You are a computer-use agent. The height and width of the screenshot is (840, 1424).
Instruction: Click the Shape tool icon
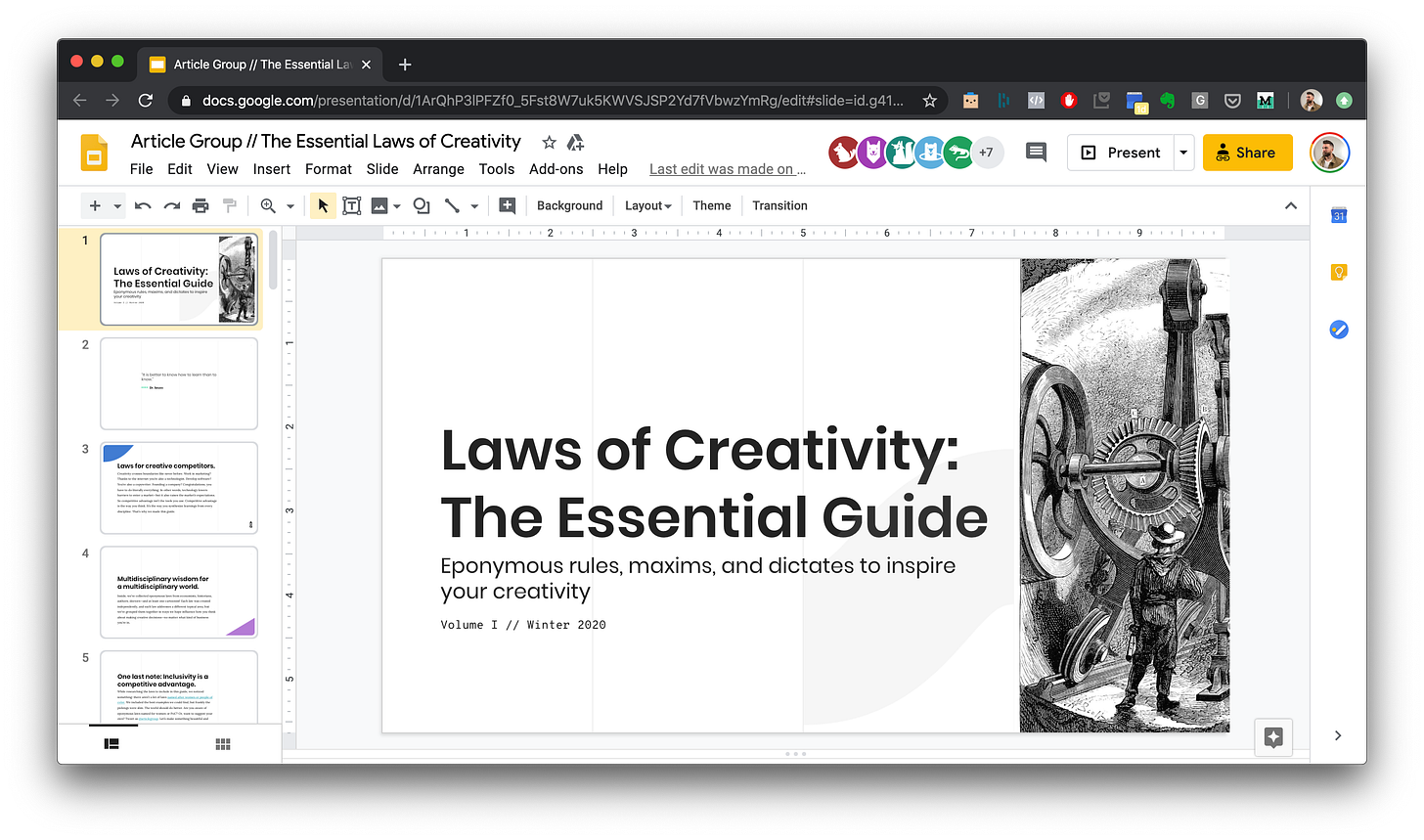(x=422, y=205)
